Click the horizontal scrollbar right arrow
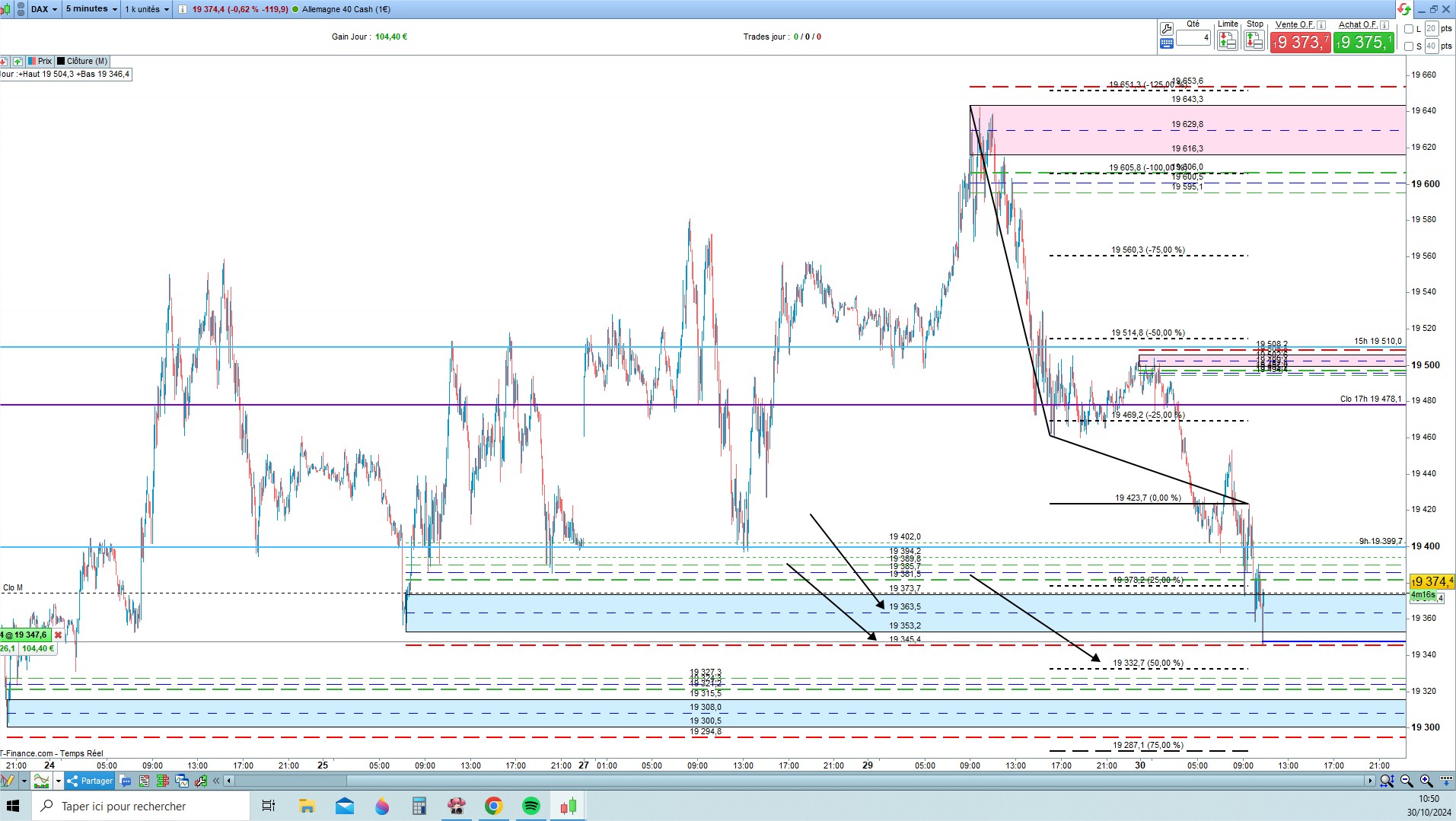This screenshot has height=821, width=1456. coord(1370,781)
